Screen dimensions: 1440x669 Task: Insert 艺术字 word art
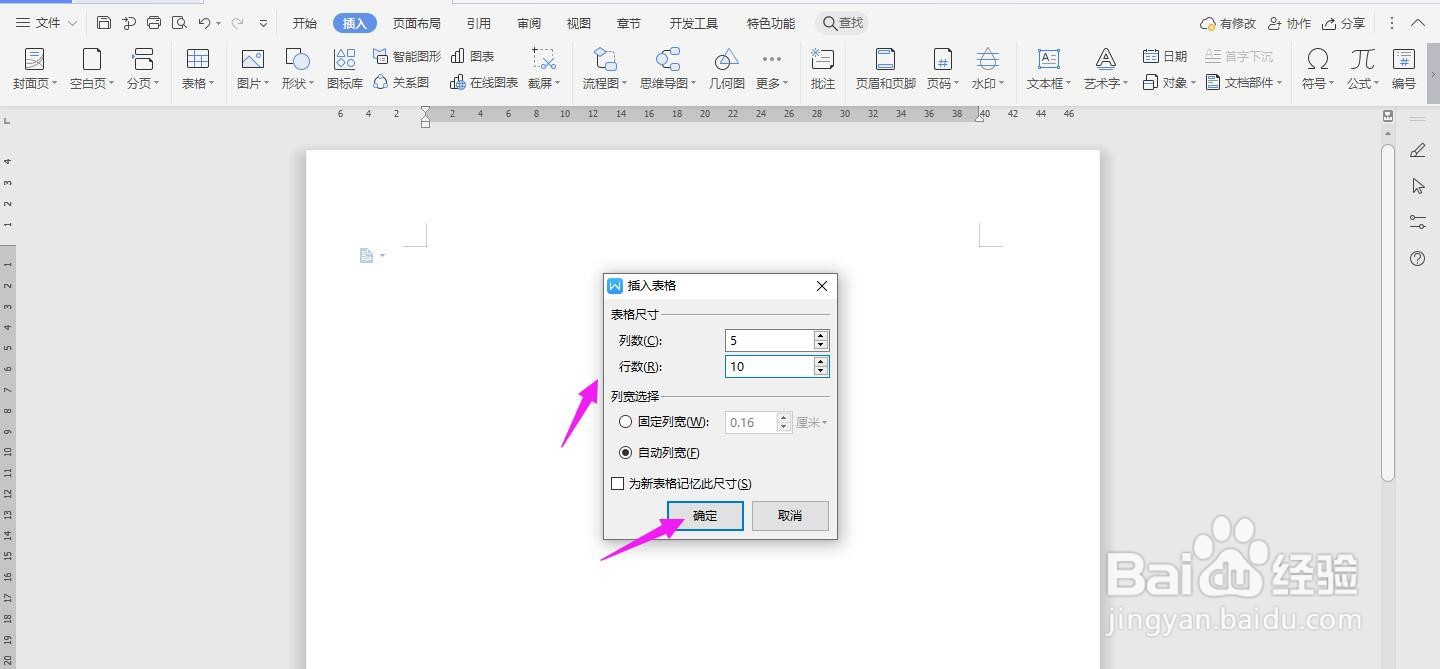point(1105,69)
